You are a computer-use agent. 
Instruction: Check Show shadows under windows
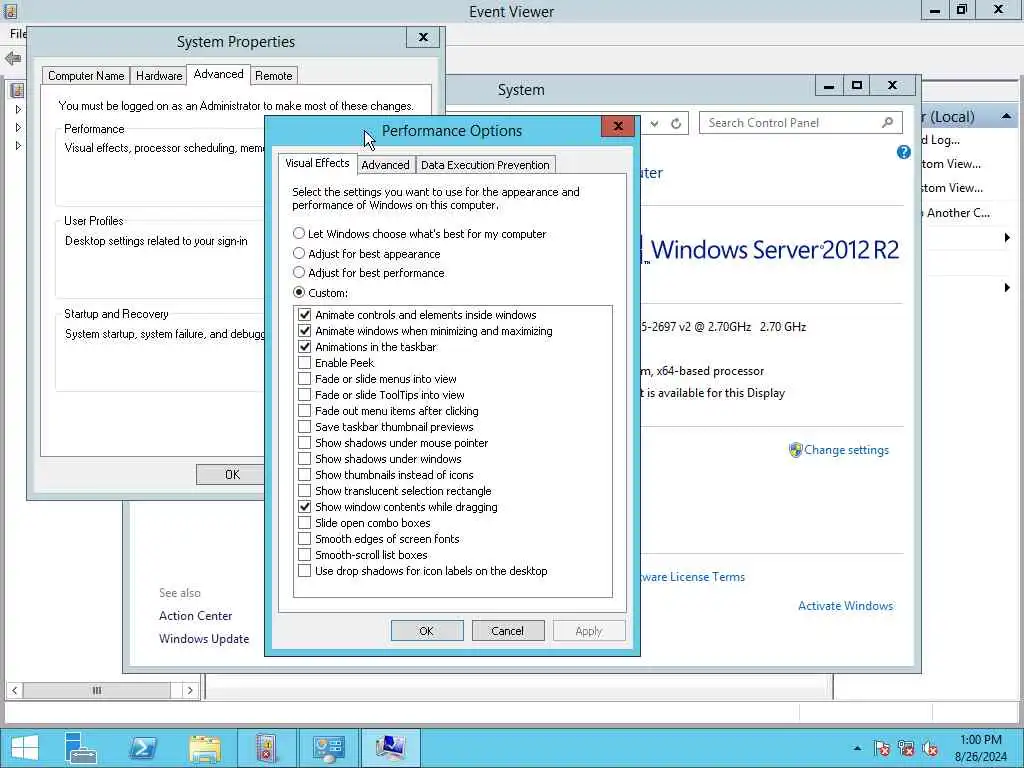click(x=304, y=458)
